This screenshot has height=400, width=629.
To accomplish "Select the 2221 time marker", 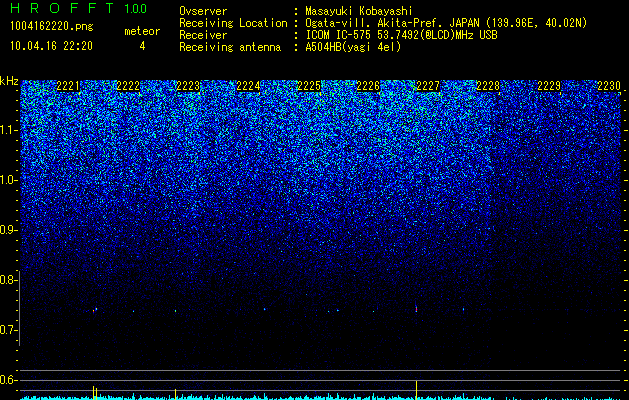I will click(x=68, y=86).
